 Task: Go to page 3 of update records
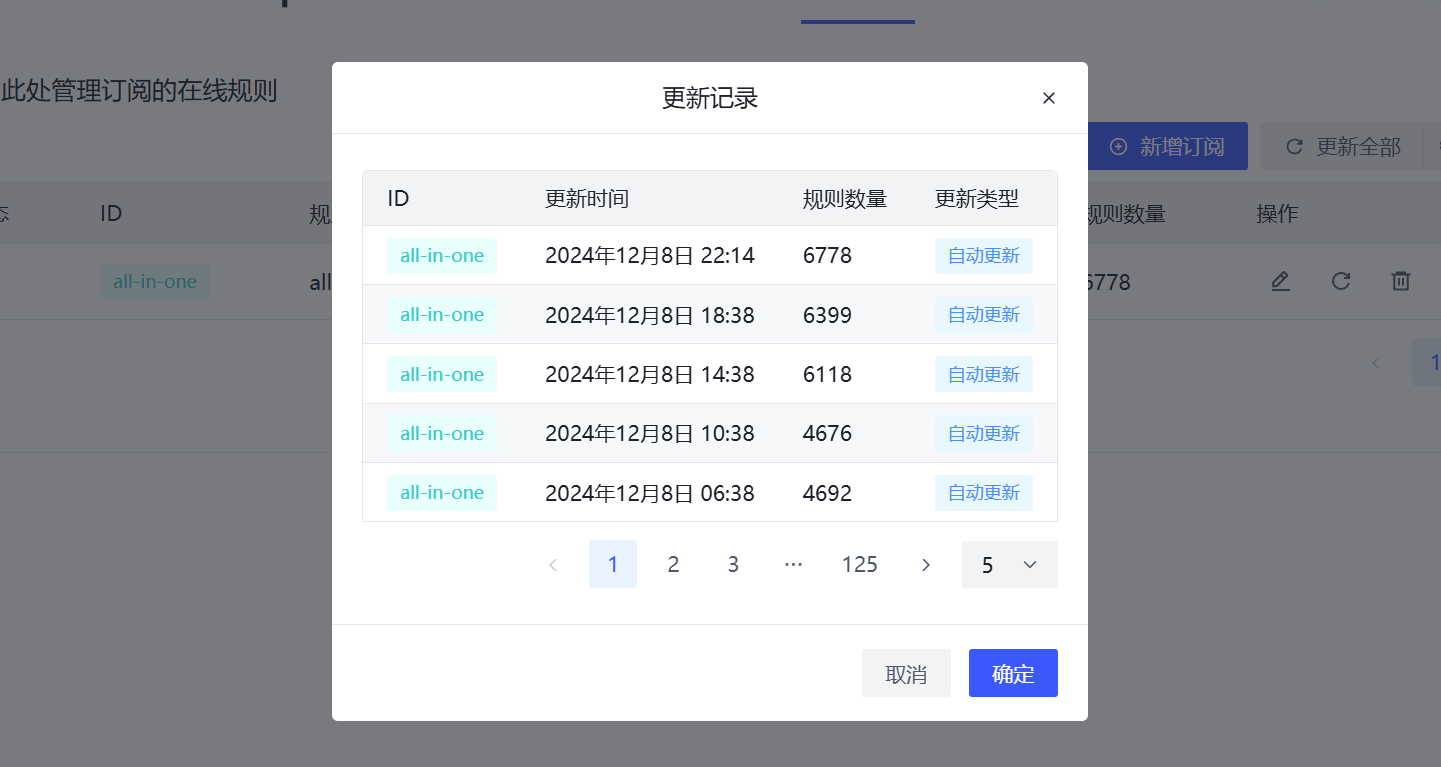[733, 565]
